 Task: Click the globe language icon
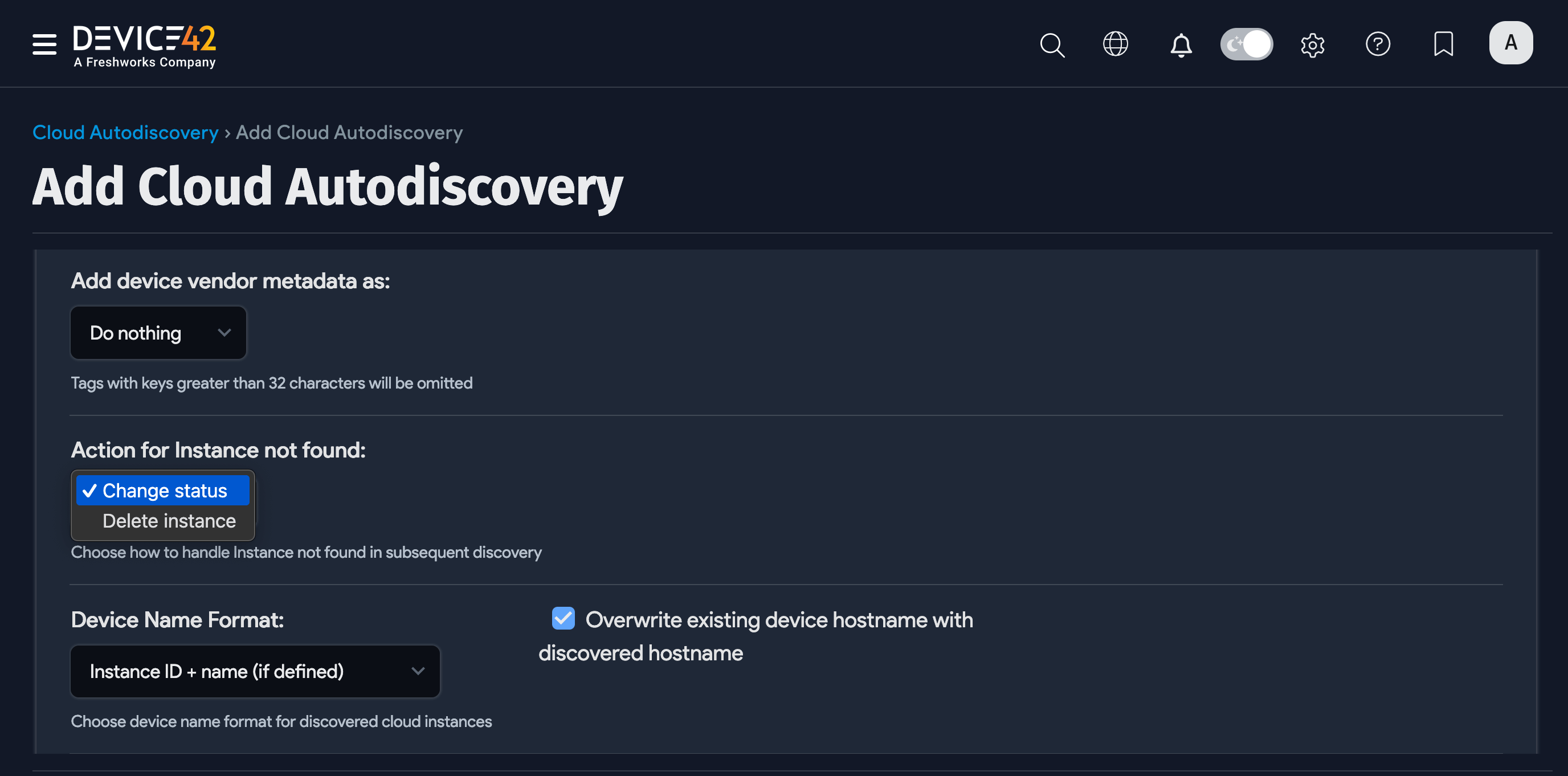tap(1116, 43)
